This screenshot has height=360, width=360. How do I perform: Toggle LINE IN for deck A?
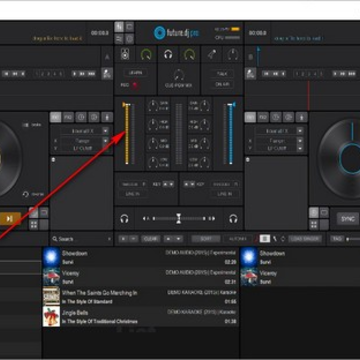(133, 194)
